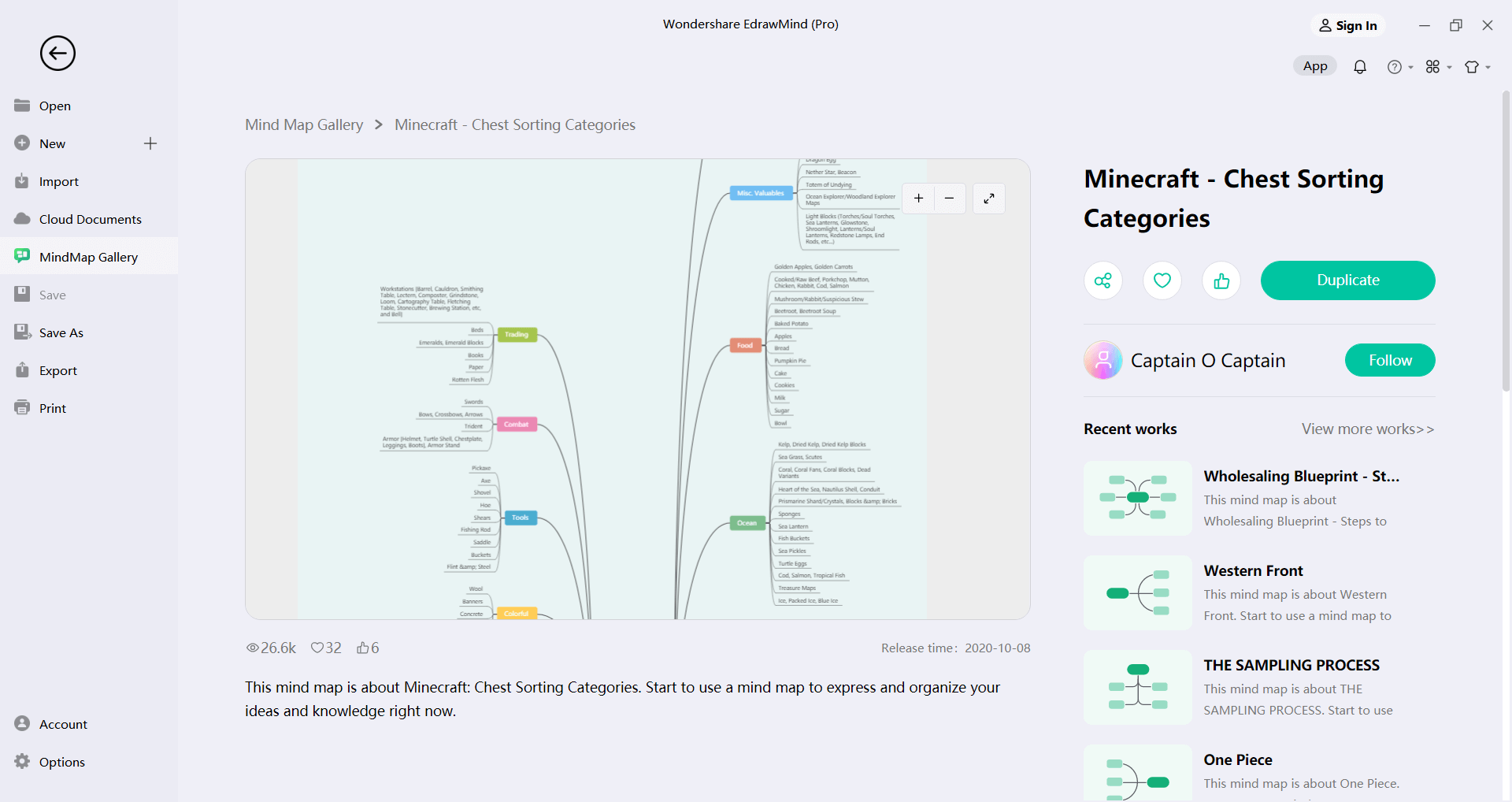Click the Tools node in preview
Image resolution: width=1512 pixels, height=802 pixels.
coord(521,518)
